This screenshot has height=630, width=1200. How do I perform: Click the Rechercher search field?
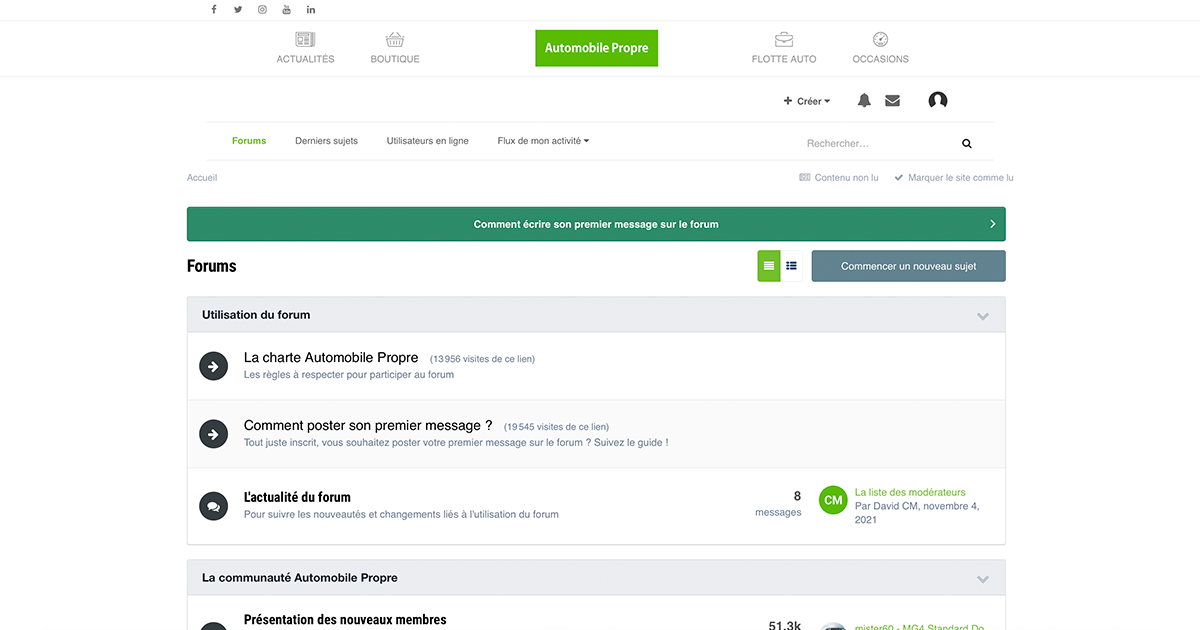click(x=875, y=144)
